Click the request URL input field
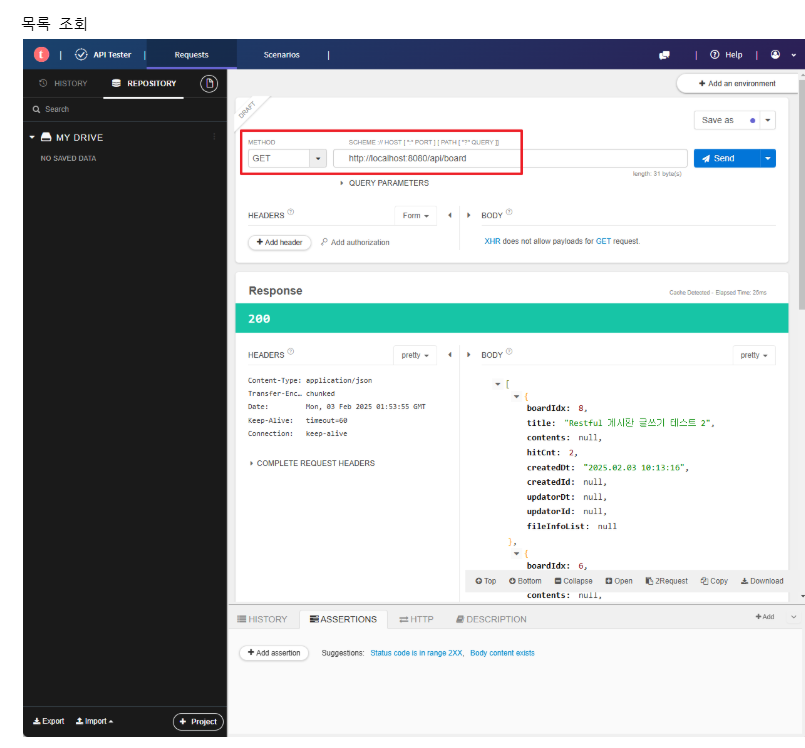 tap(510, 159)
